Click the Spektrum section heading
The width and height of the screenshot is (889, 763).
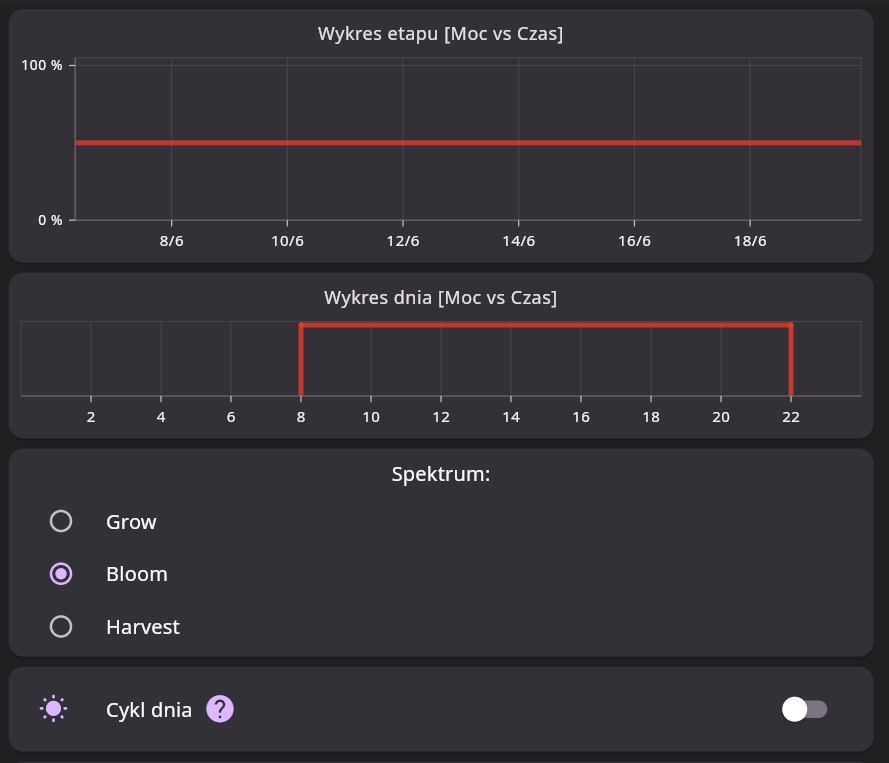pyautogui.click(x=440, y=474)
